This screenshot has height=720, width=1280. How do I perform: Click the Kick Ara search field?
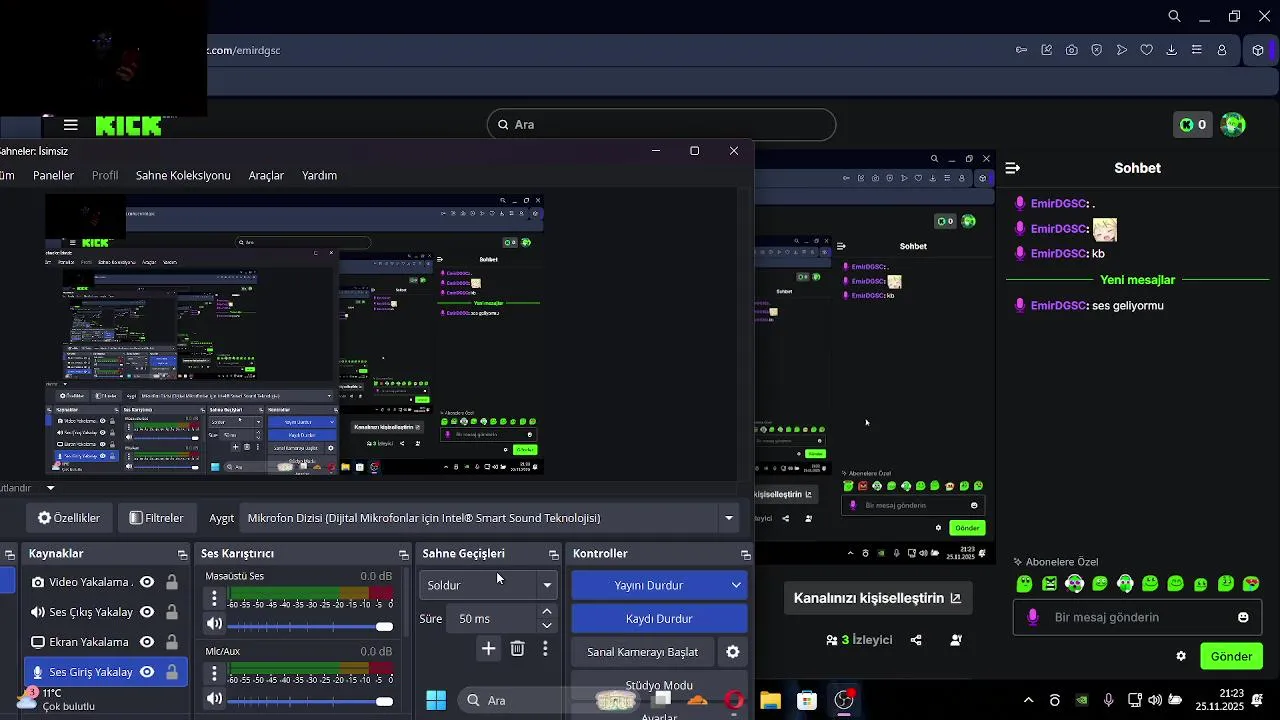tap(662, 125)
